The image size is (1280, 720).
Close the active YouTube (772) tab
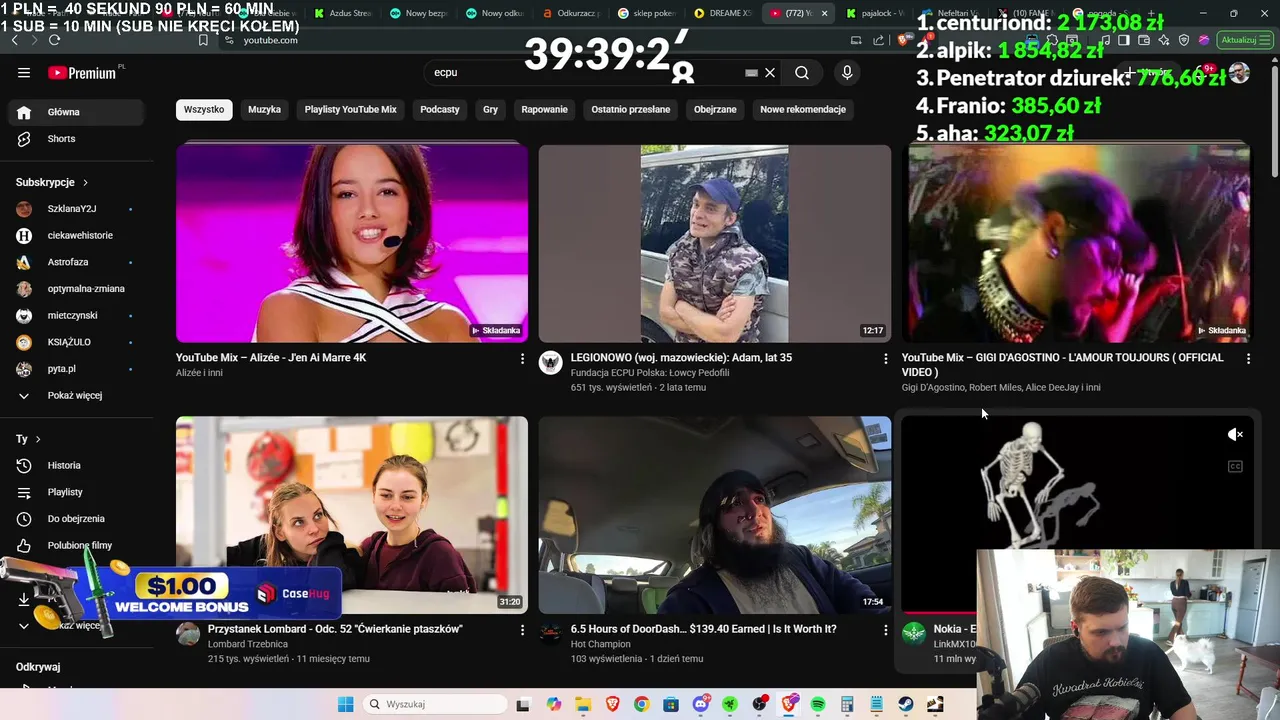[x=824, y=14]
